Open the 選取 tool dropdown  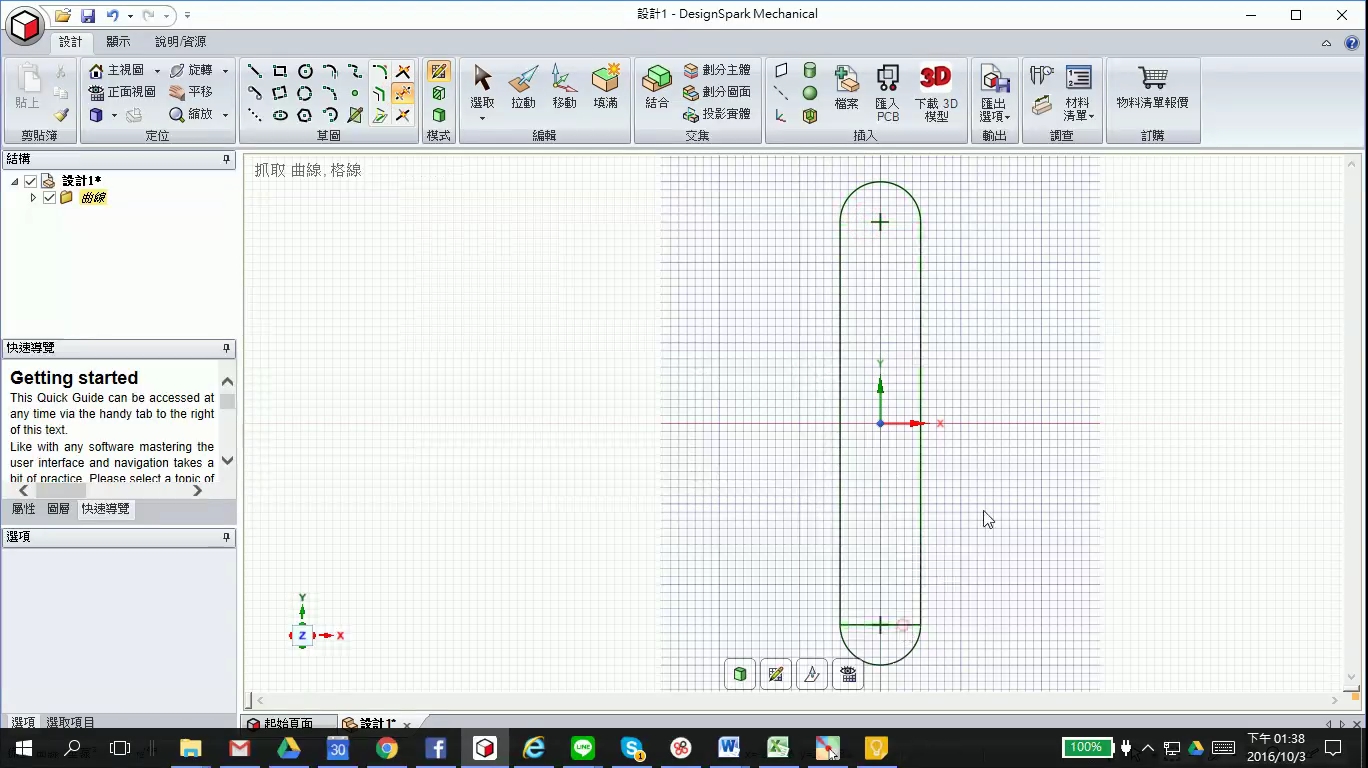pos(482,118)
